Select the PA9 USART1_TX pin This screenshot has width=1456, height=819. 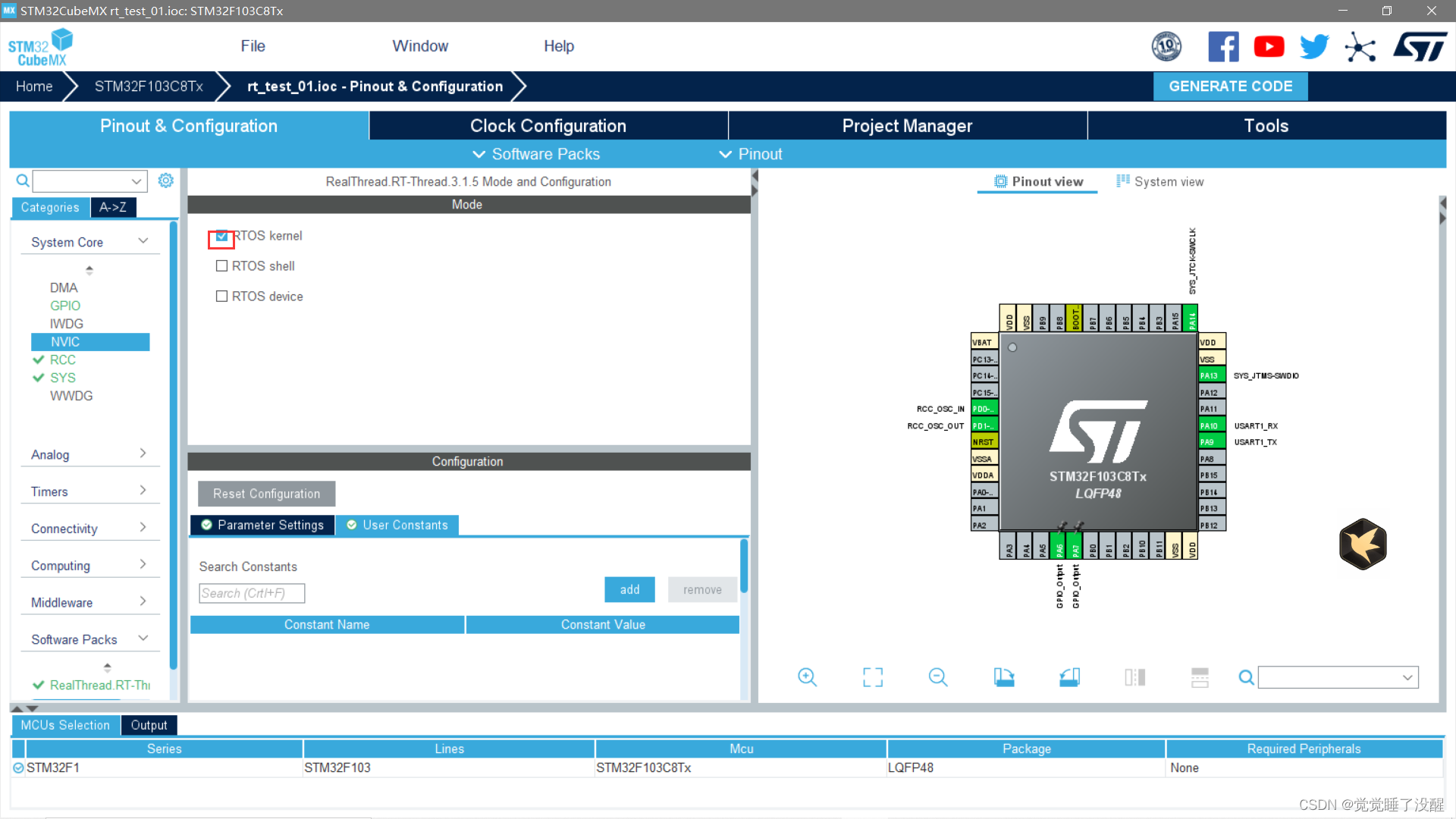pos(1212,442)
